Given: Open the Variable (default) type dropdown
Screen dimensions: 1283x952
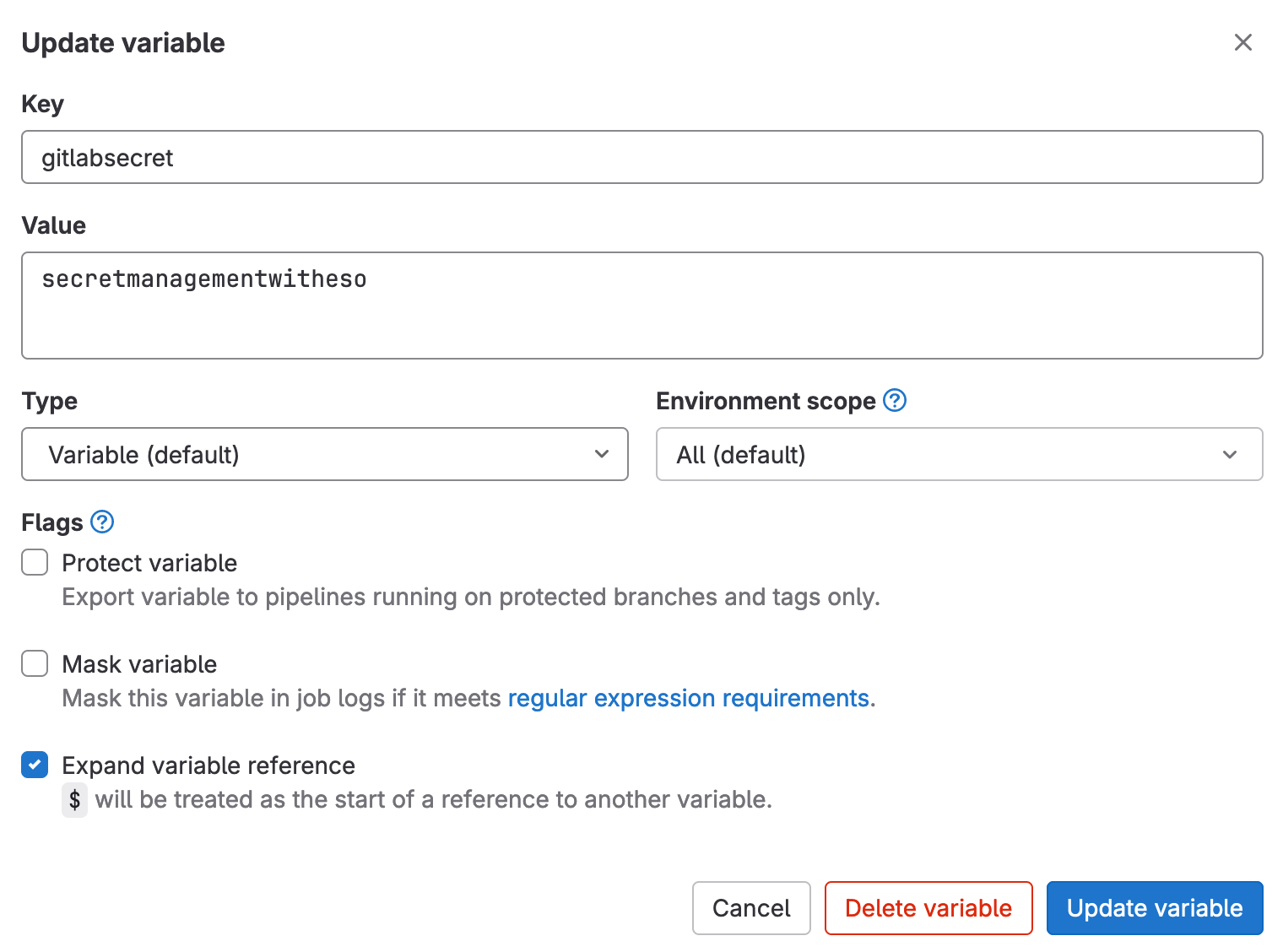Looking at the screenshot, I should (324, 454).
